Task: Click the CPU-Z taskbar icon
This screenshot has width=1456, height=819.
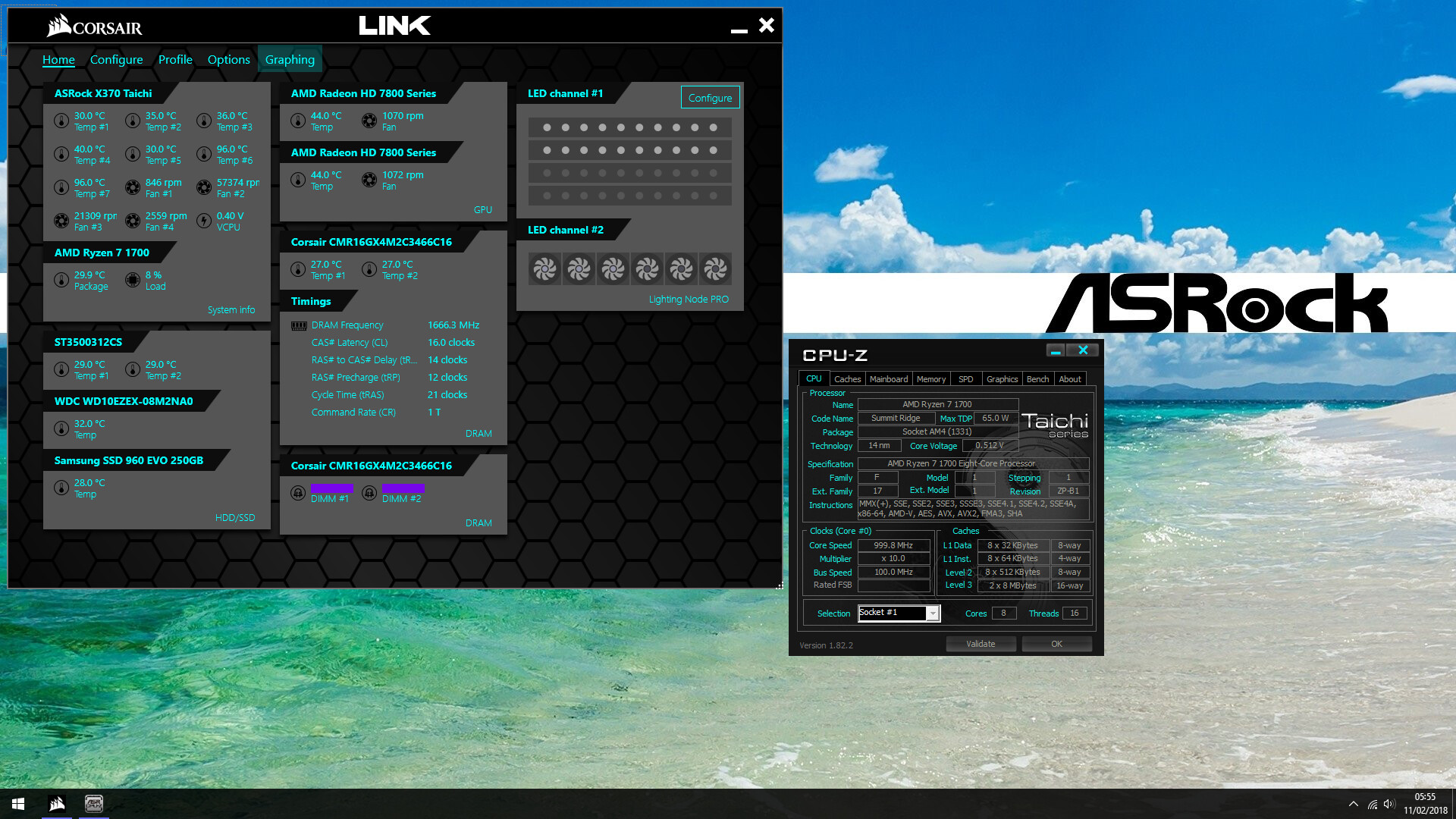Action: [94, 803]
